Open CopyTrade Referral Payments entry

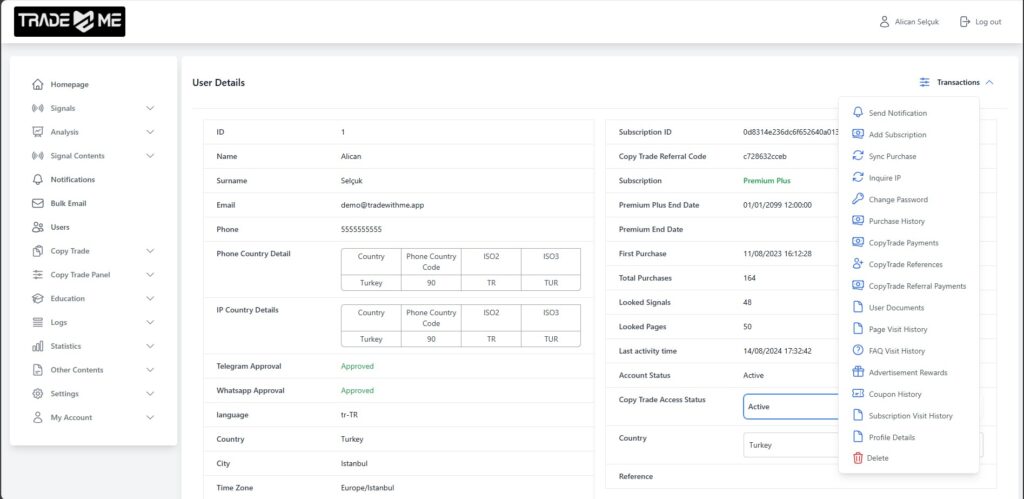pyautogui.click(x=917, y=286)
